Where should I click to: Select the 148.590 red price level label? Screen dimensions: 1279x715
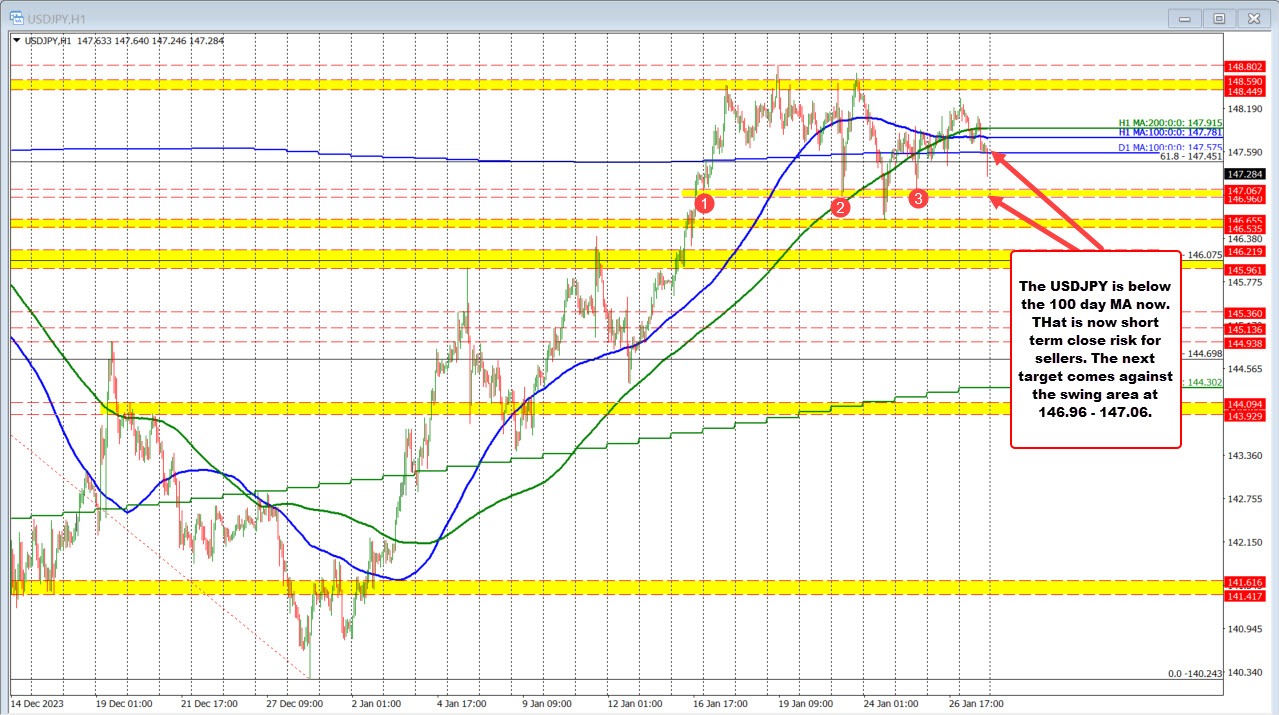point(1246,80)
